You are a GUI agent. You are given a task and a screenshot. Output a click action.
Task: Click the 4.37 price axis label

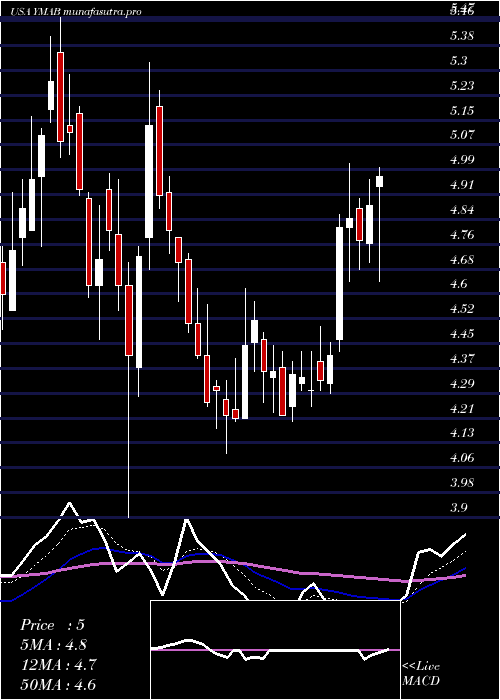point(462,358)
